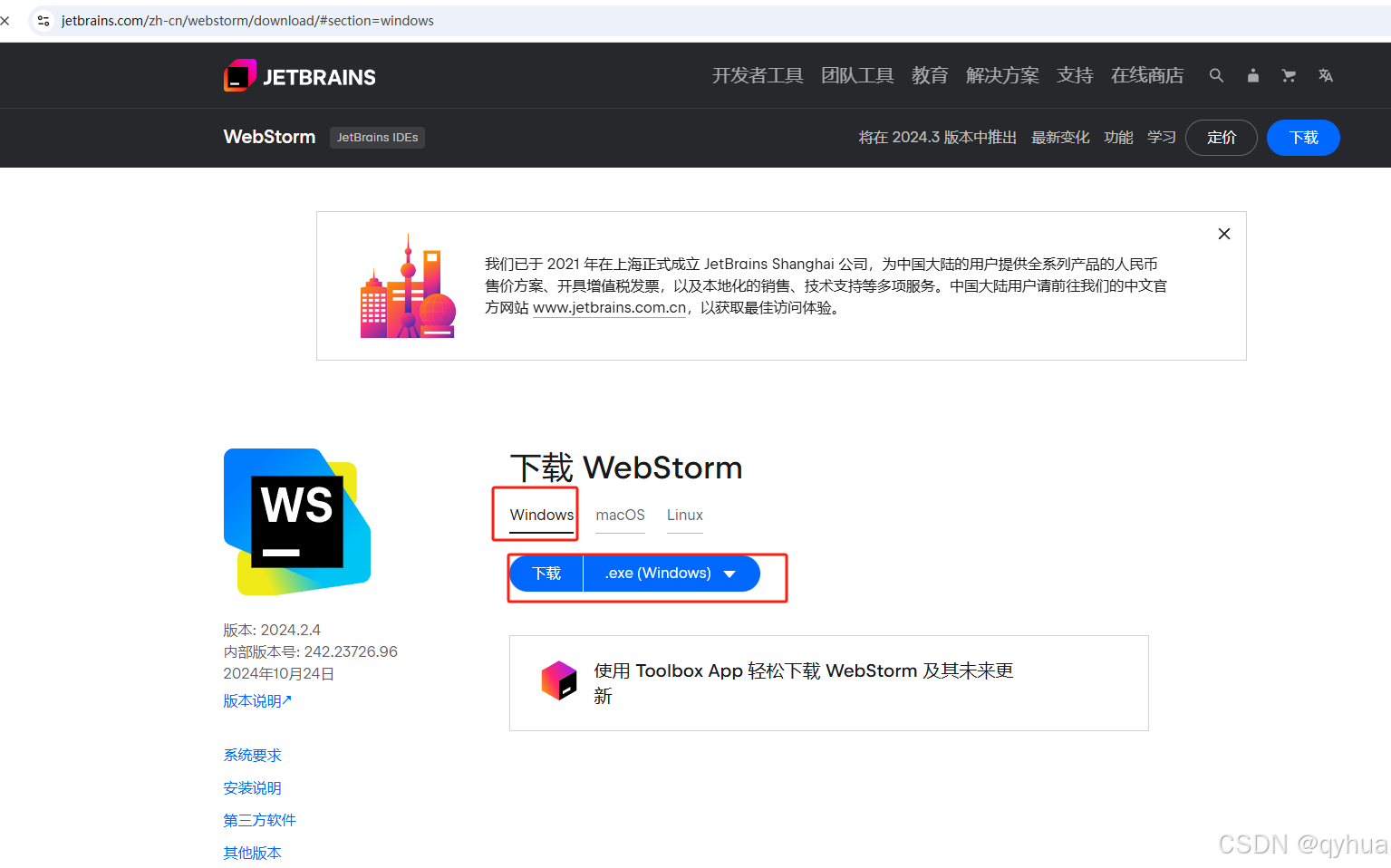Open the language translate icon
The height and width of the screenshot is (868, 1391).
pos(1326,76)
